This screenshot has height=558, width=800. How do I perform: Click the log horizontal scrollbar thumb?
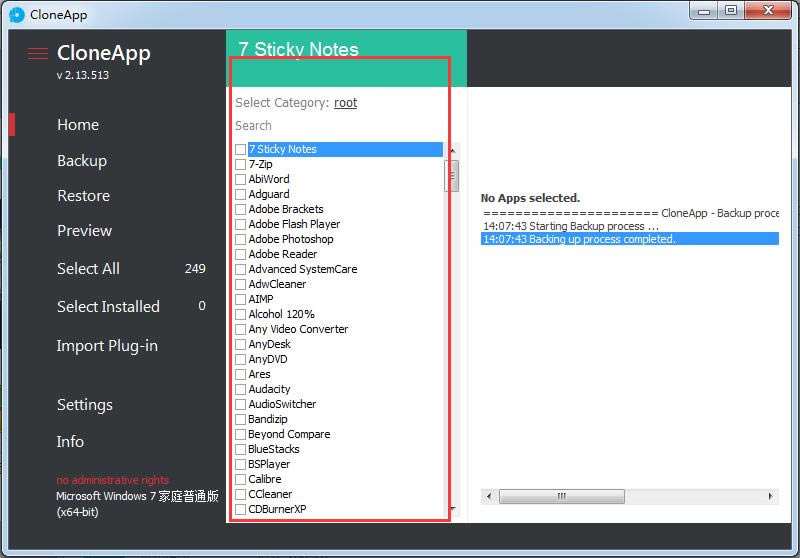point(562,496)
